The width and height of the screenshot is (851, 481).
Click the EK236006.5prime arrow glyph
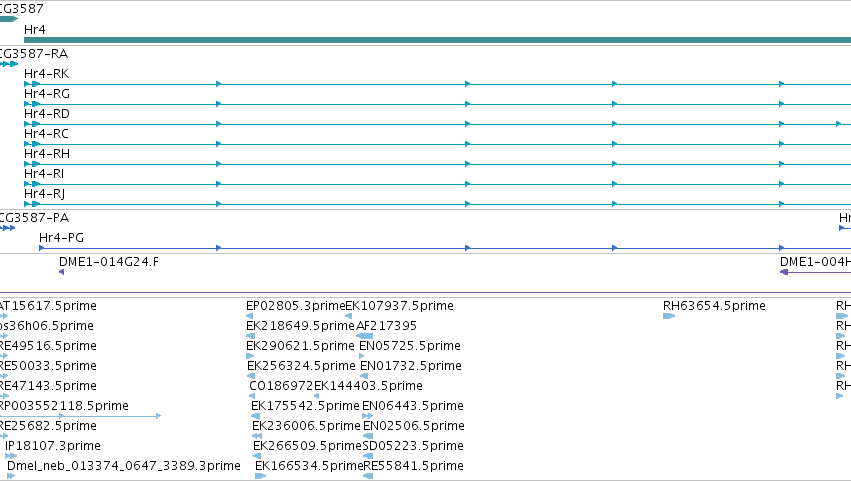257,436
